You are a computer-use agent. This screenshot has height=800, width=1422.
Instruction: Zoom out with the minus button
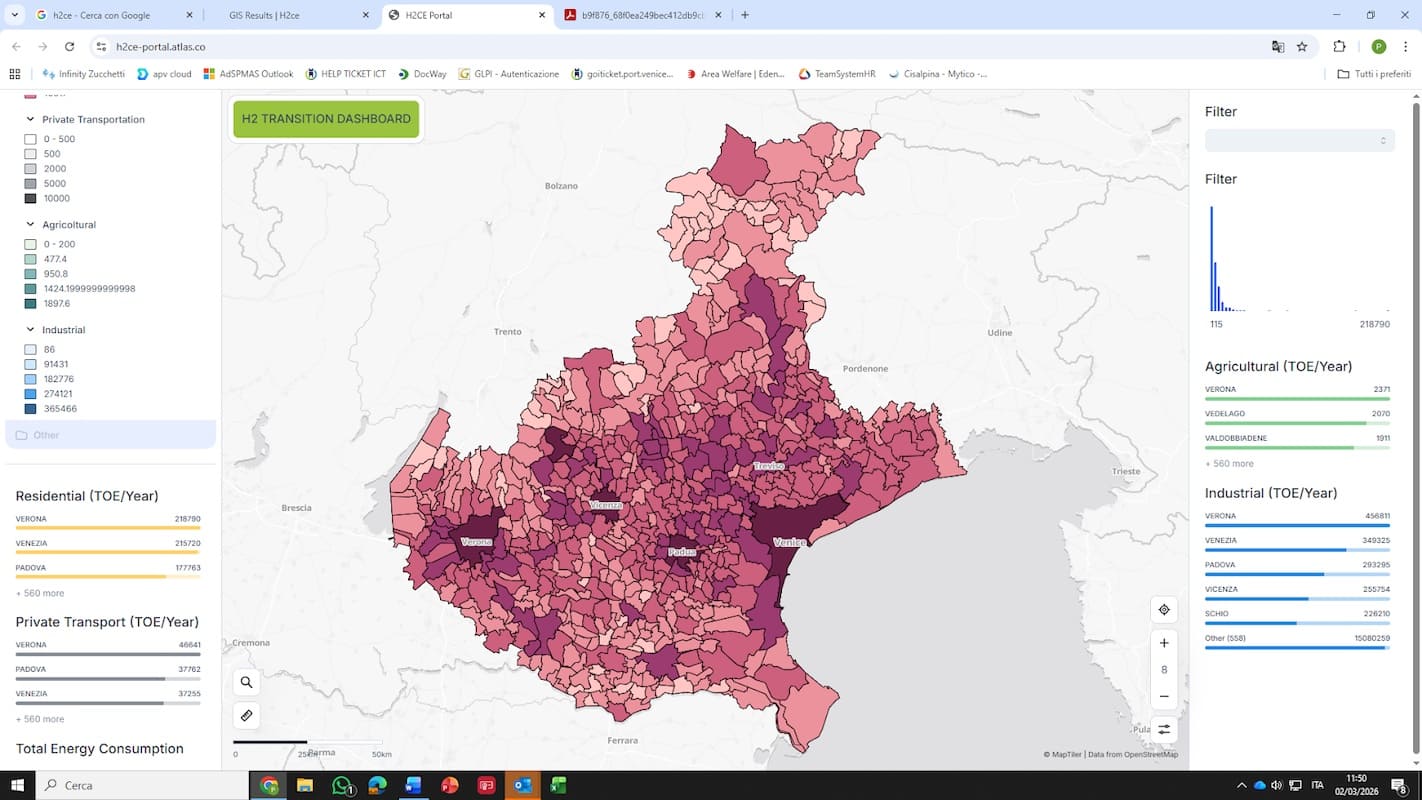pyautogui.click(x=1164, y=696)
